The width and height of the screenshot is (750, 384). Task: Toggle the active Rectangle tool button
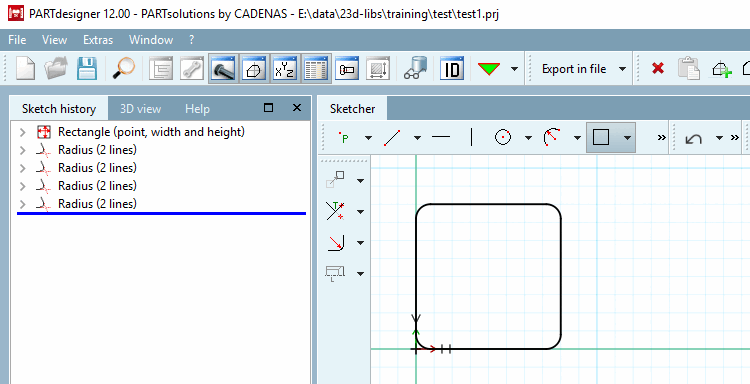(601, 138)
